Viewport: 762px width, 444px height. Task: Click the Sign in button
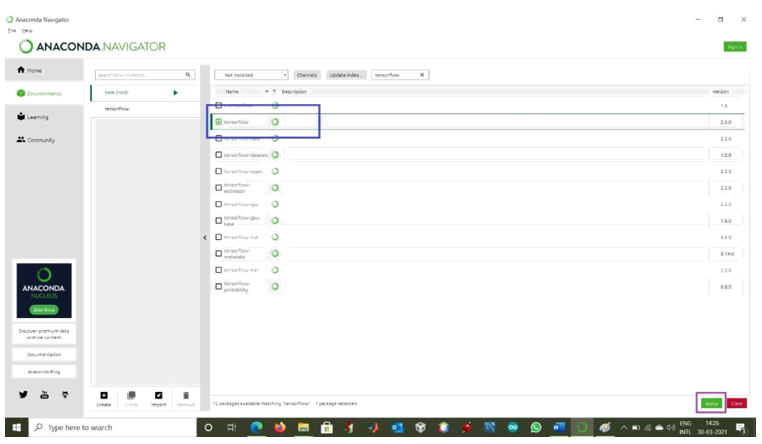coord(735,47)
